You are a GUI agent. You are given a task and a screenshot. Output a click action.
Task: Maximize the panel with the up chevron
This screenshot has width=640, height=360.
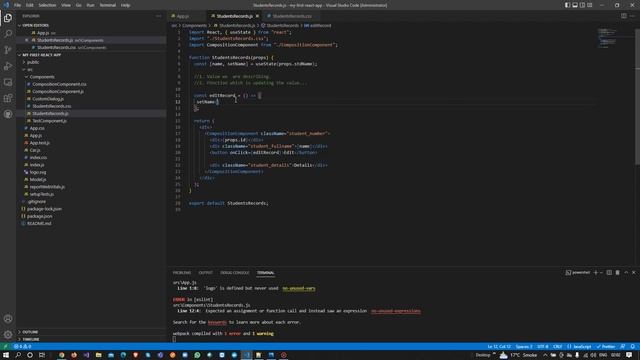626,272
